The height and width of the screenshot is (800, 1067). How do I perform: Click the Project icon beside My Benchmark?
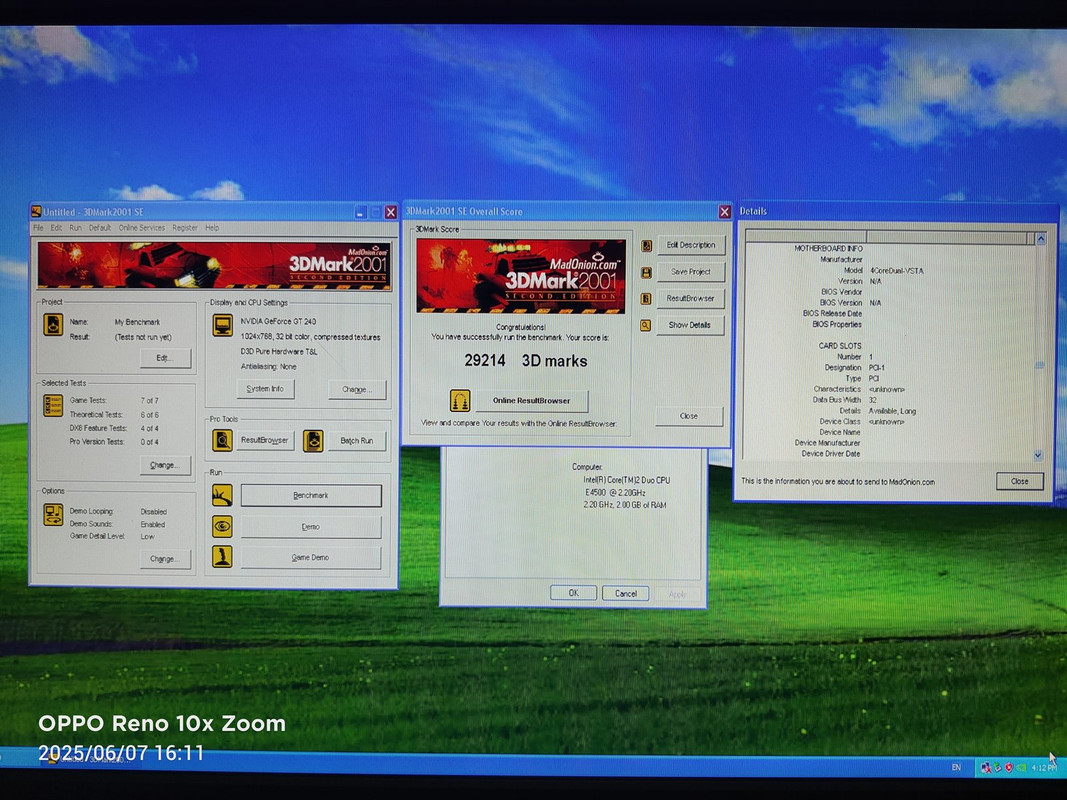[53, 324]
